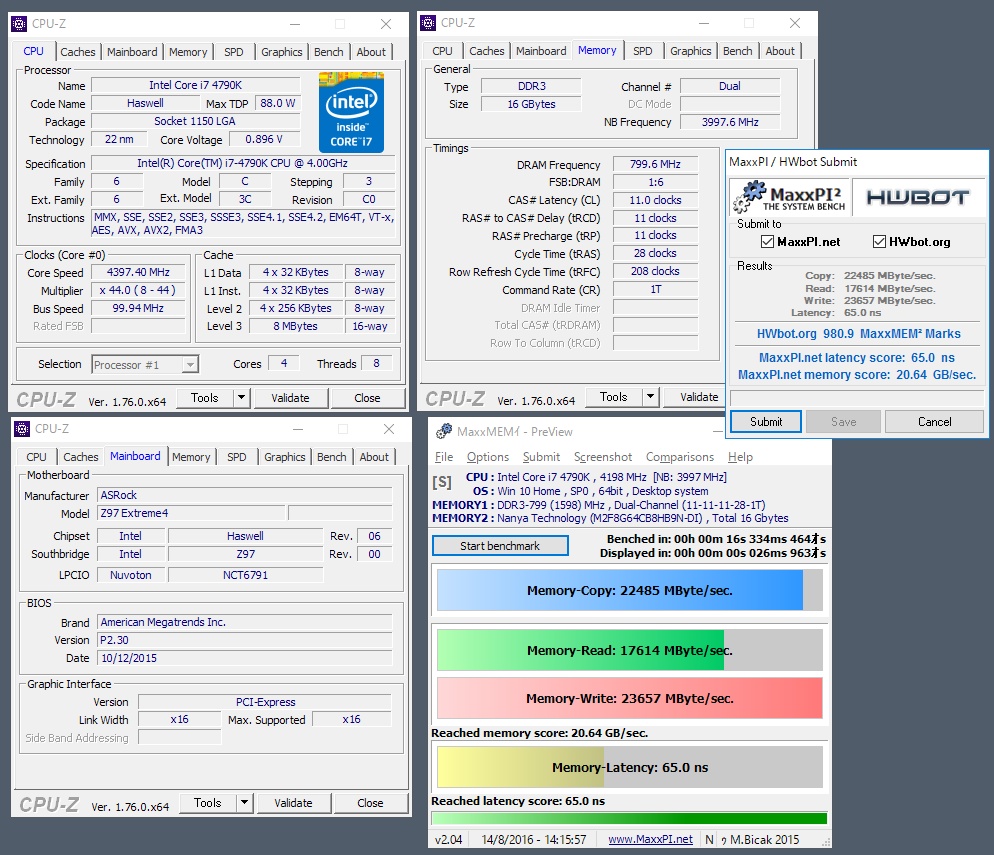Click Tools button in the CPU window
Screen dimensions: 994x855
[204, 398]
